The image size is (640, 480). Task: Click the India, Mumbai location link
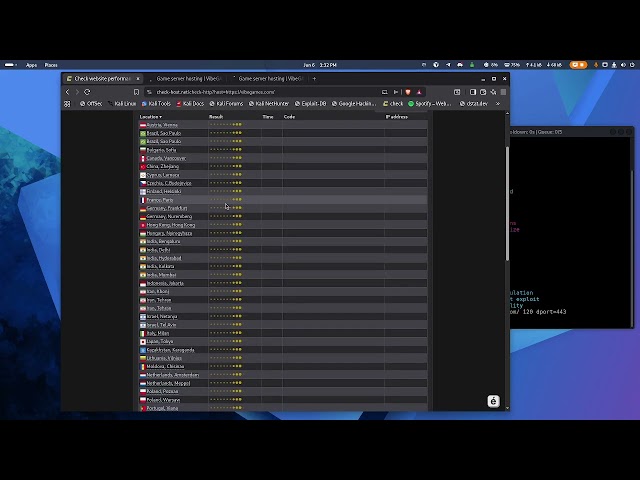click(x=161, y=275)
